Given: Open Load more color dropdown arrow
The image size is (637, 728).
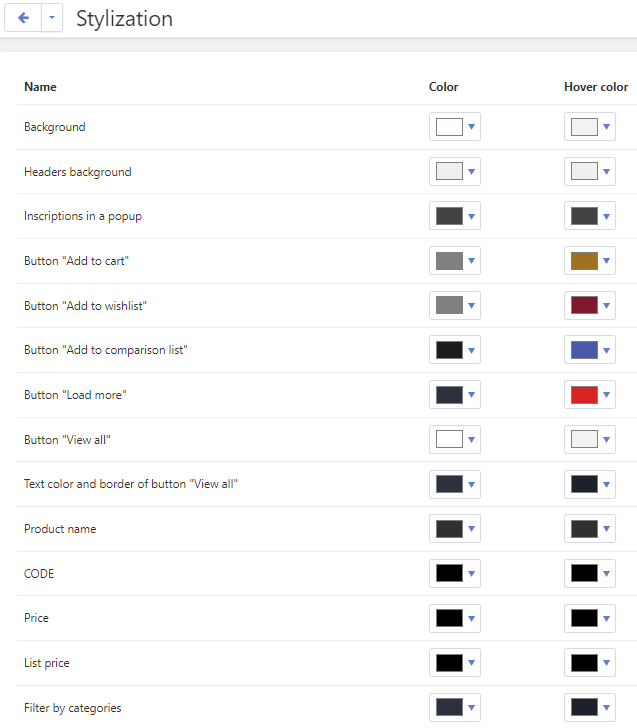Looking at the screenshot, I should click(471, 395).
